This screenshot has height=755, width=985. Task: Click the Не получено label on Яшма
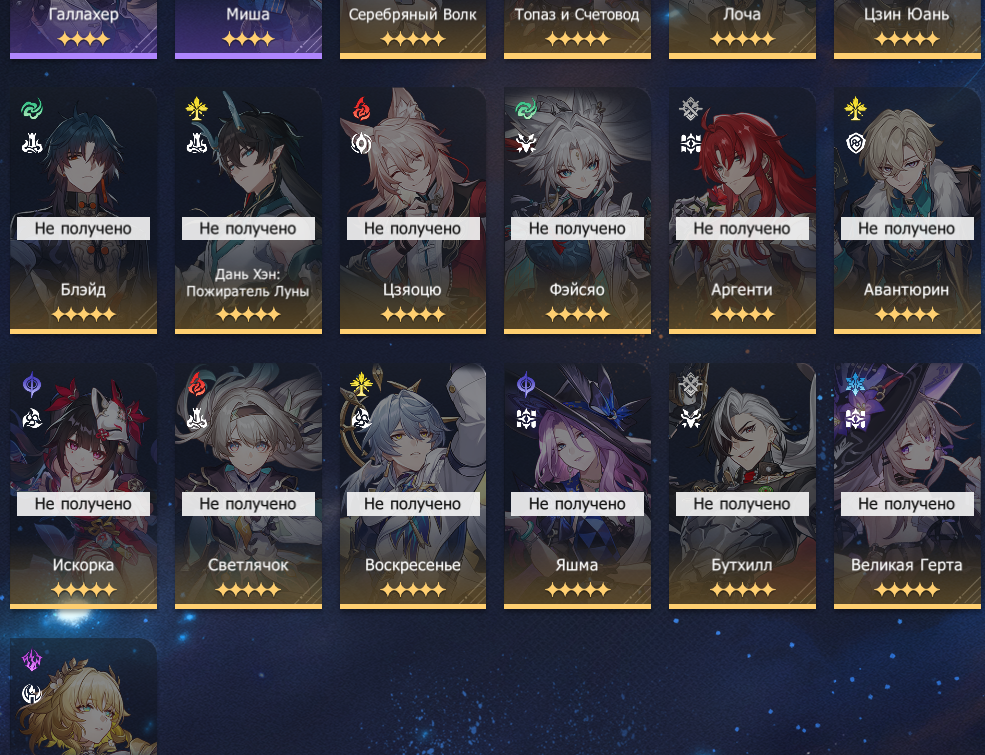(577, 504)
